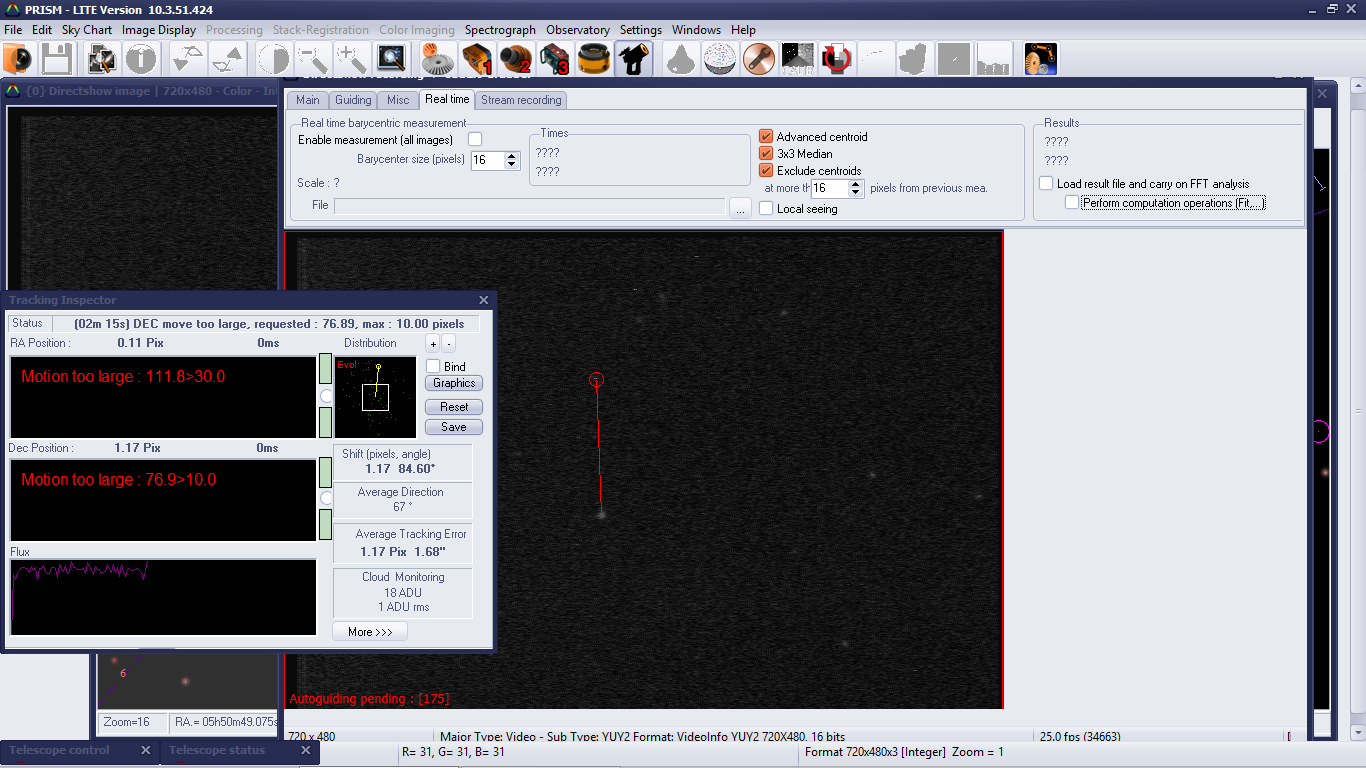
Task: Close the Telescope status panel
Action: tap(306, 750)
